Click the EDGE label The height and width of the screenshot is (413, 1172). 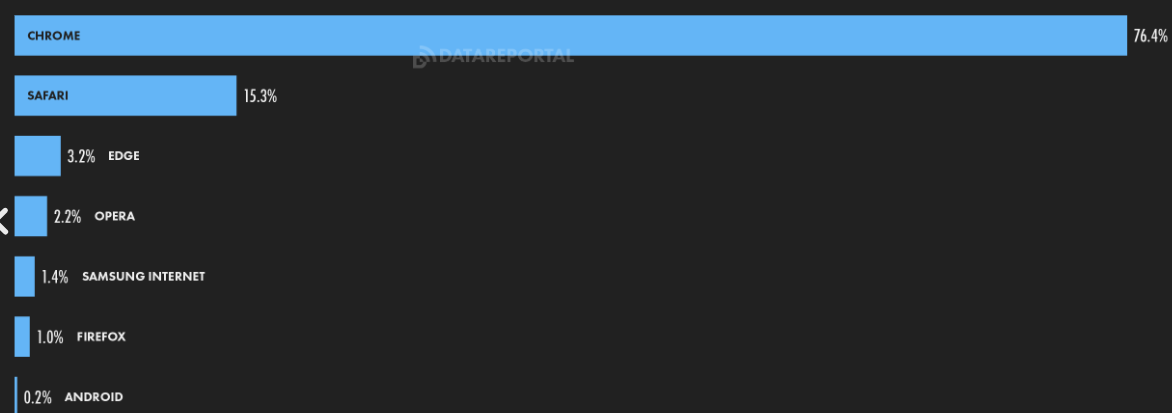pyautogui.click(x=124, y=156)
